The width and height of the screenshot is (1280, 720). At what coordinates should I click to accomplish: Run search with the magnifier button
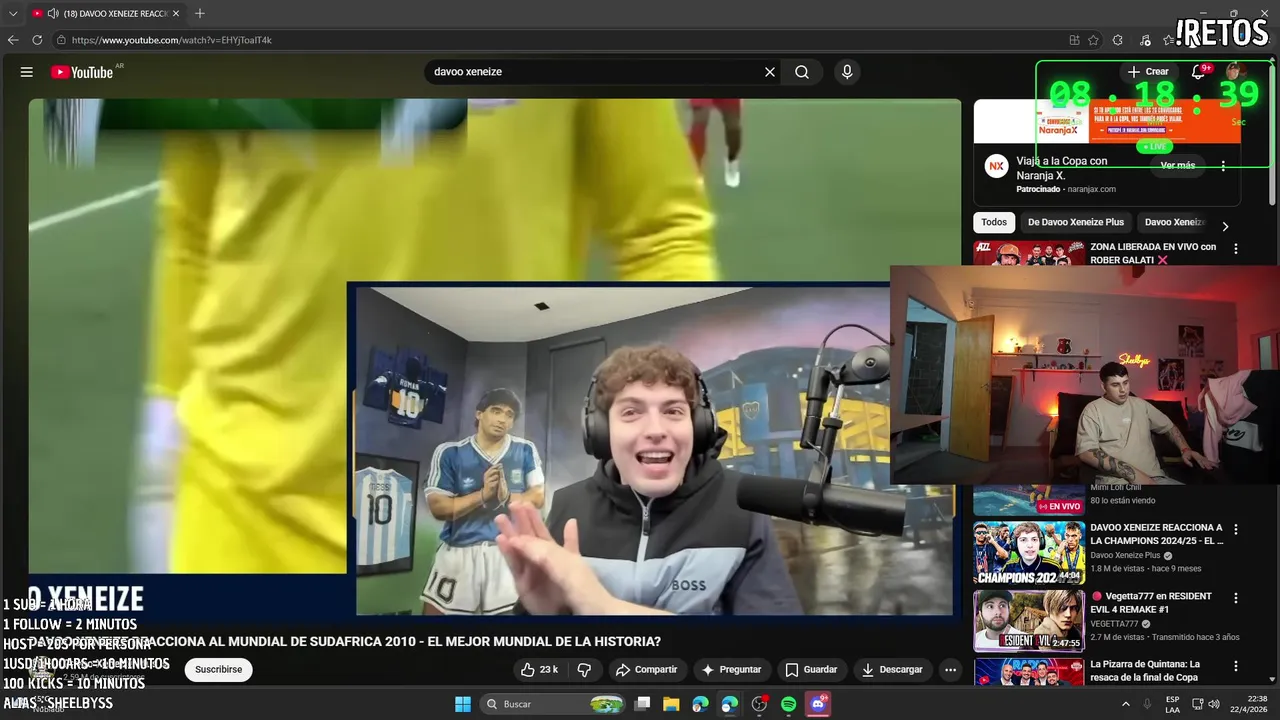point(802,72)
